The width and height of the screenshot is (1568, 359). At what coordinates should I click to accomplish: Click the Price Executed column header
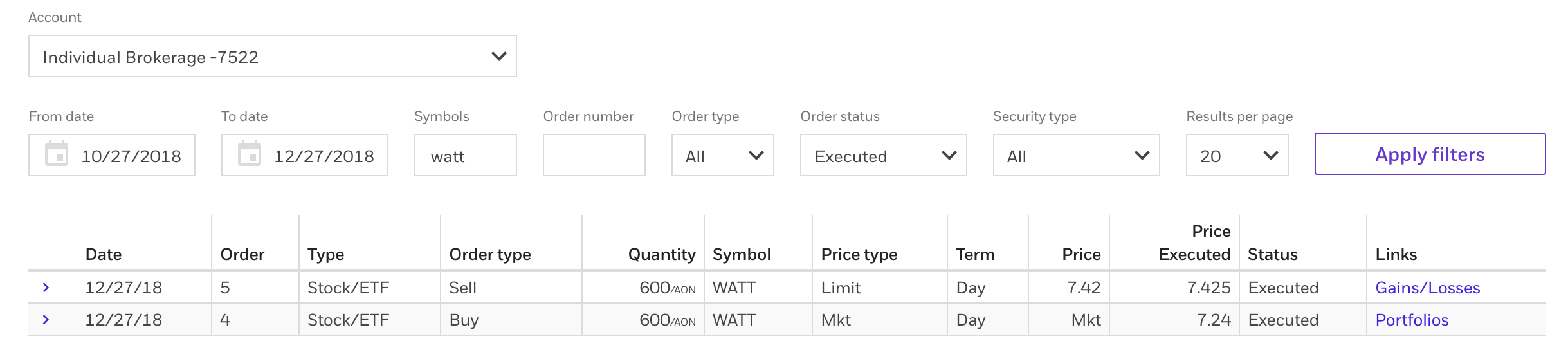1194,243
